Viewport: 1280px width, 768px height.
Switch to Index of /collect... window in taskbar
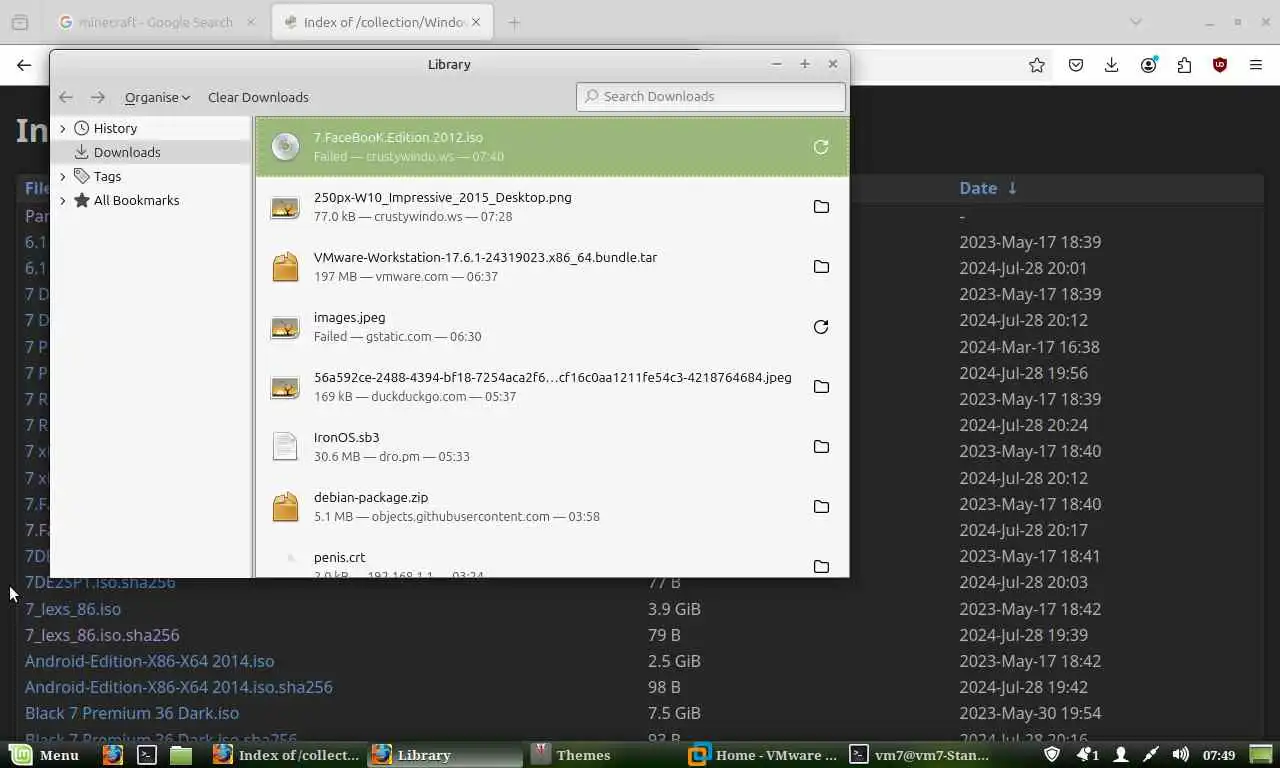tap(287, 755)
